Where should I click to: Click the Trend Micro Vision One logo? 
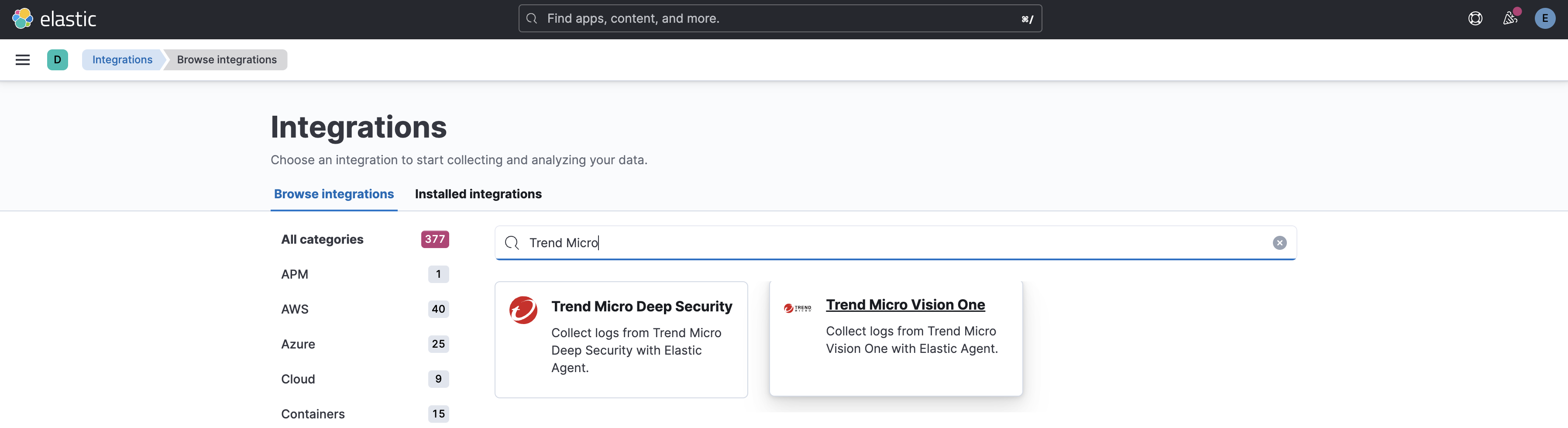798,308
